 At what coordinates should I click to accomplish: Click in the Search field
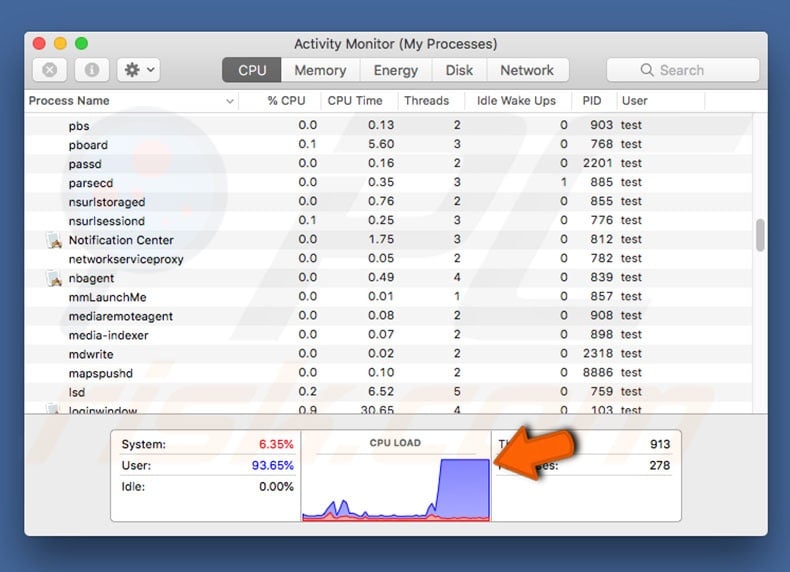(x=690, y=70)
